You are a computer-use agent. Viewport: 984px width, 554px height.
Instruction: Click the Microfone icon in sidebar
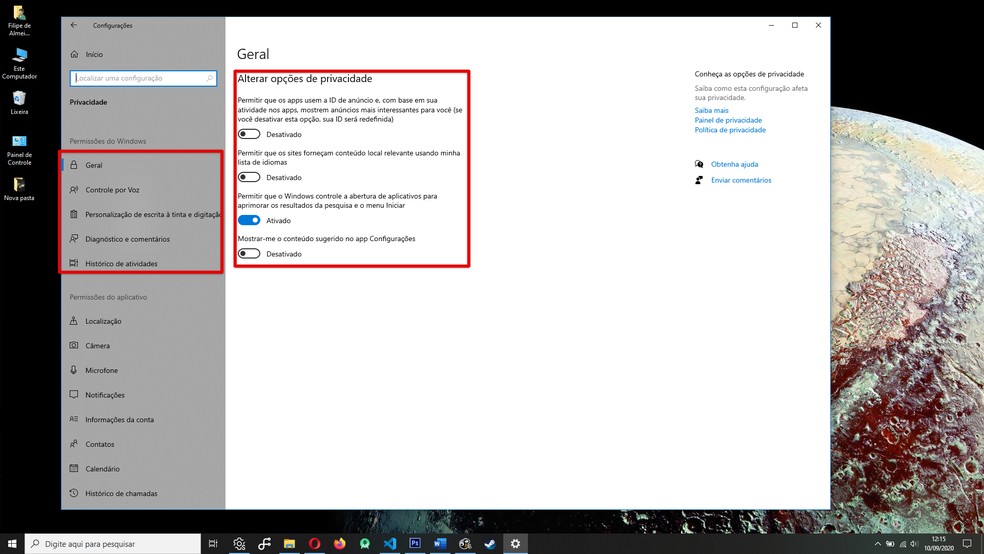coord(74,370)
